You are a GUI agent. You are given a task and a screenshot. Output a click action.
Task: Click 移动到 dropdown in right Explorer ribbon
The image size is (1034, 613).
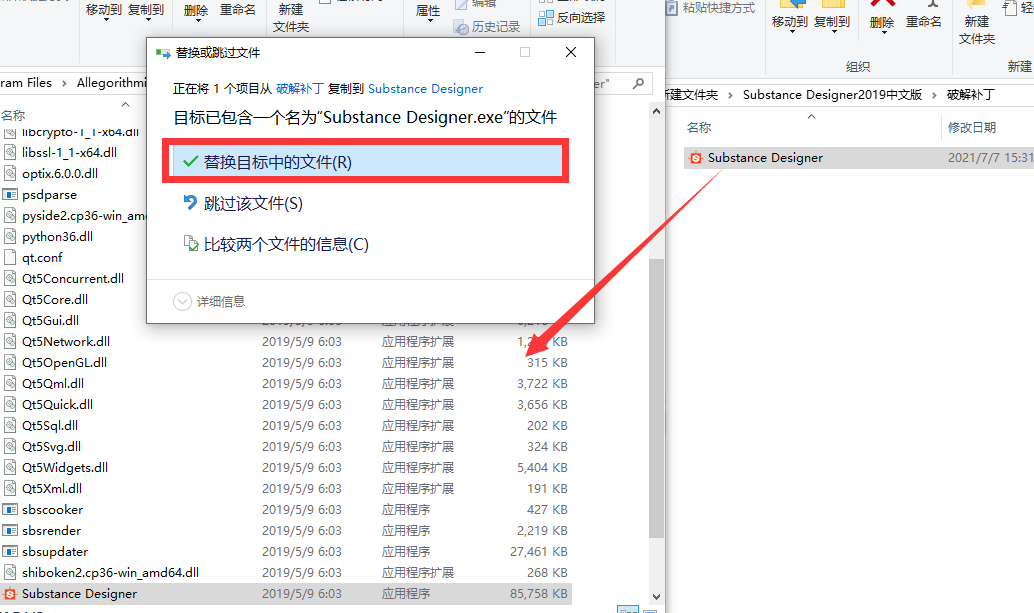[x=790, y=24]
